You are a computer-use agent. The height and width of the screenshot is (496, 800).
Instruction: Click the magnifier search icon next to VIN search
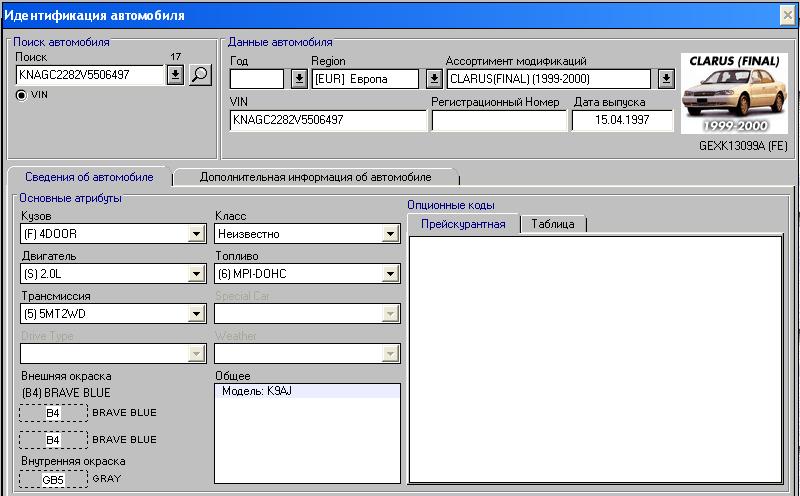(x=200, y=75)
